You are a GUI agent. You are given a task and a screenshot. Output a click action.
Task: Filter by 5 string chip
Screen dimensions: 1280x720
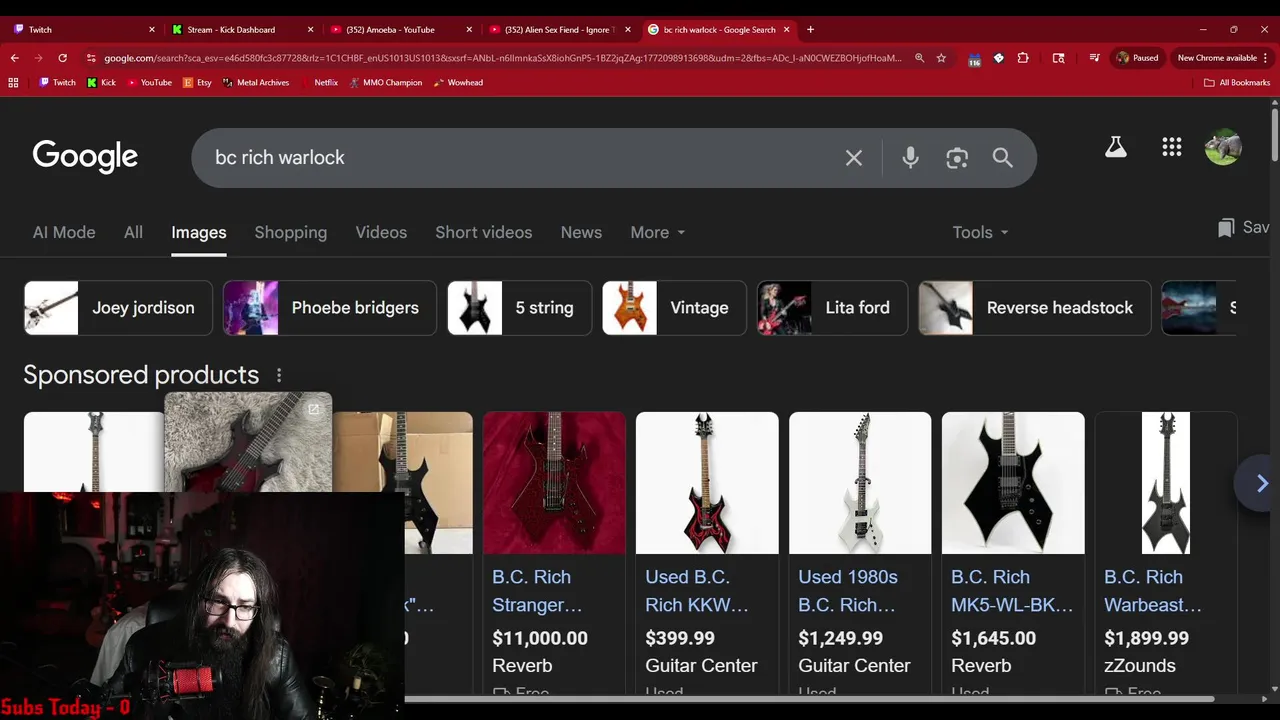[519, 308]
